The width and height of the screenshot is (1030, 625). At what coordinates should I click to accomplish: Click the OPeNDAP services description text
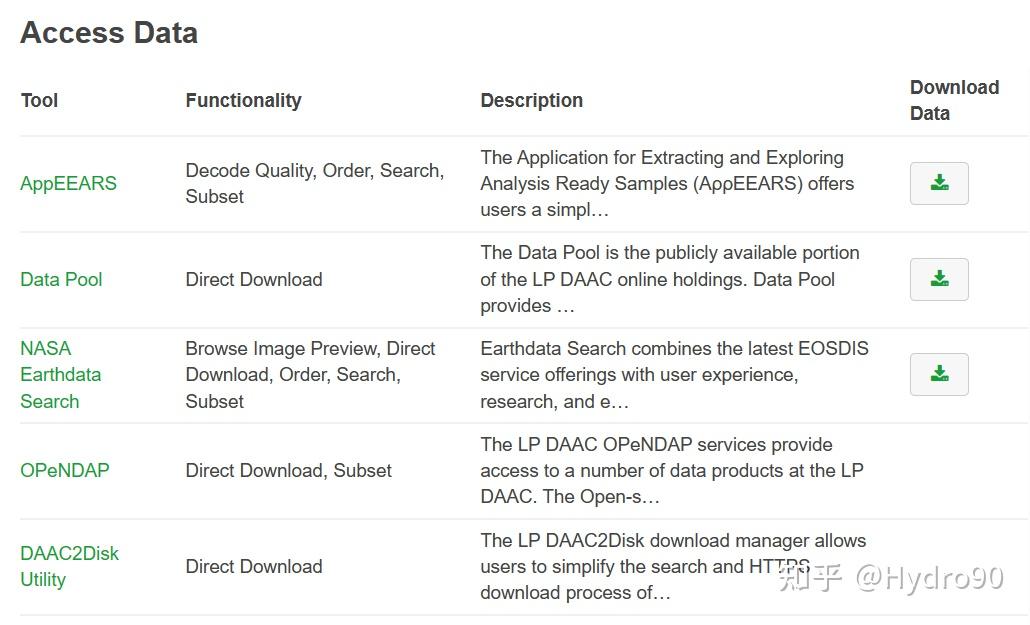(671, 470)
